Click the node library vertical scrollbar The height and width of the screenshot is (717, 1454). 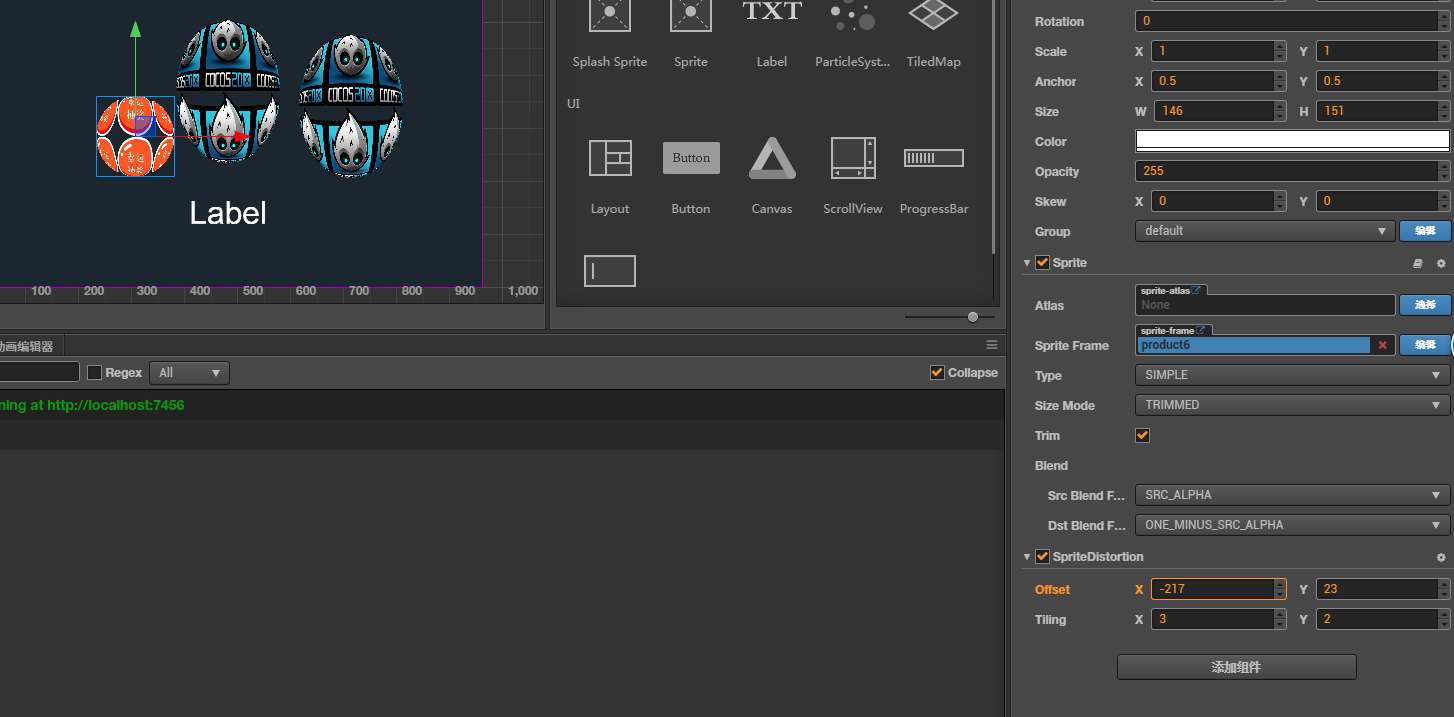993,125
